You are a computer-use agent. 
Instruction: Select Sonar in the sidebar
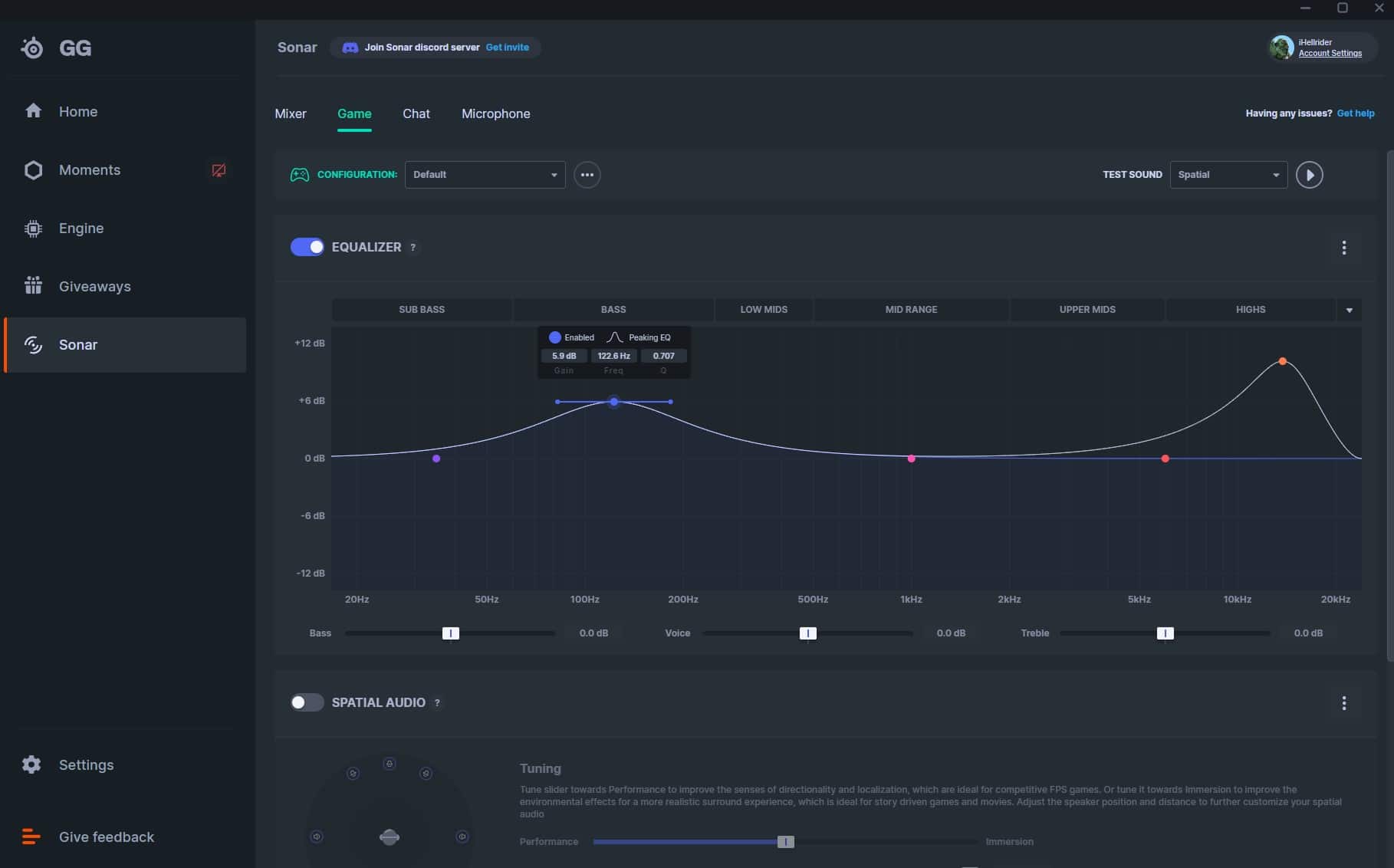[x=125, y=345]
